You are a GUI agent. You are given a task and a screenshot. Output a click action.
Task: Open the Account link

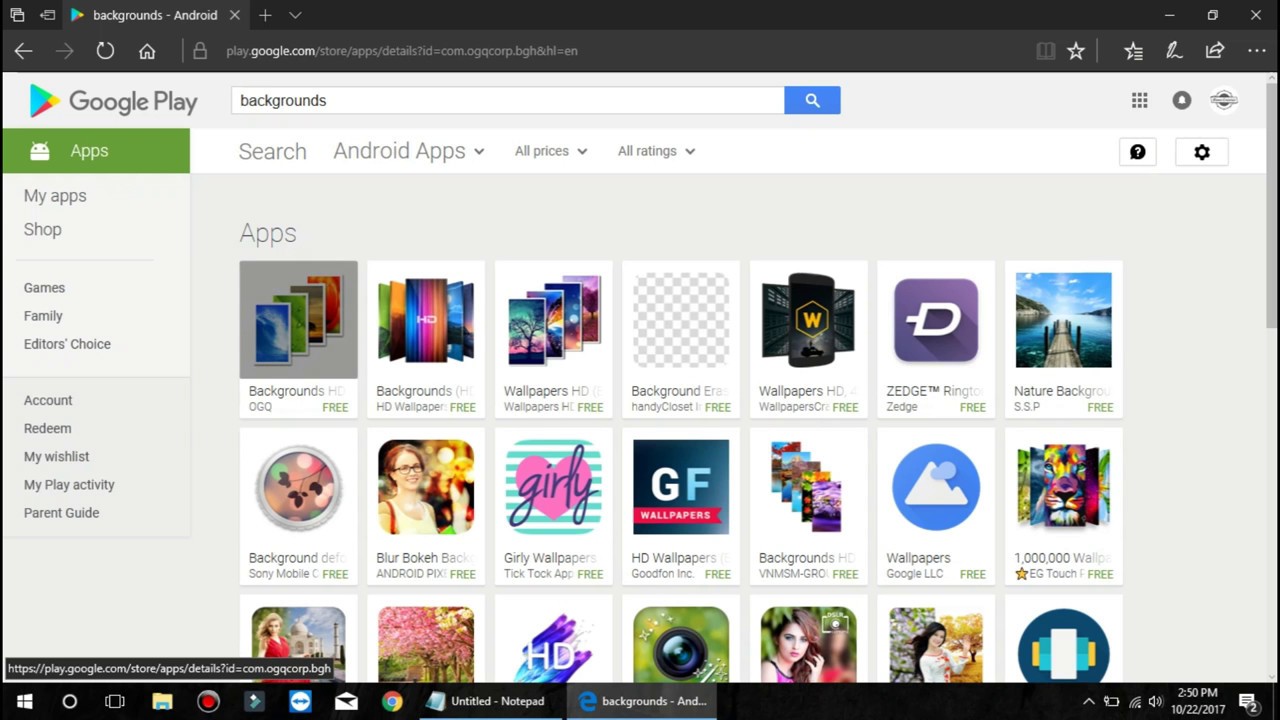click(x=48, y=400)
